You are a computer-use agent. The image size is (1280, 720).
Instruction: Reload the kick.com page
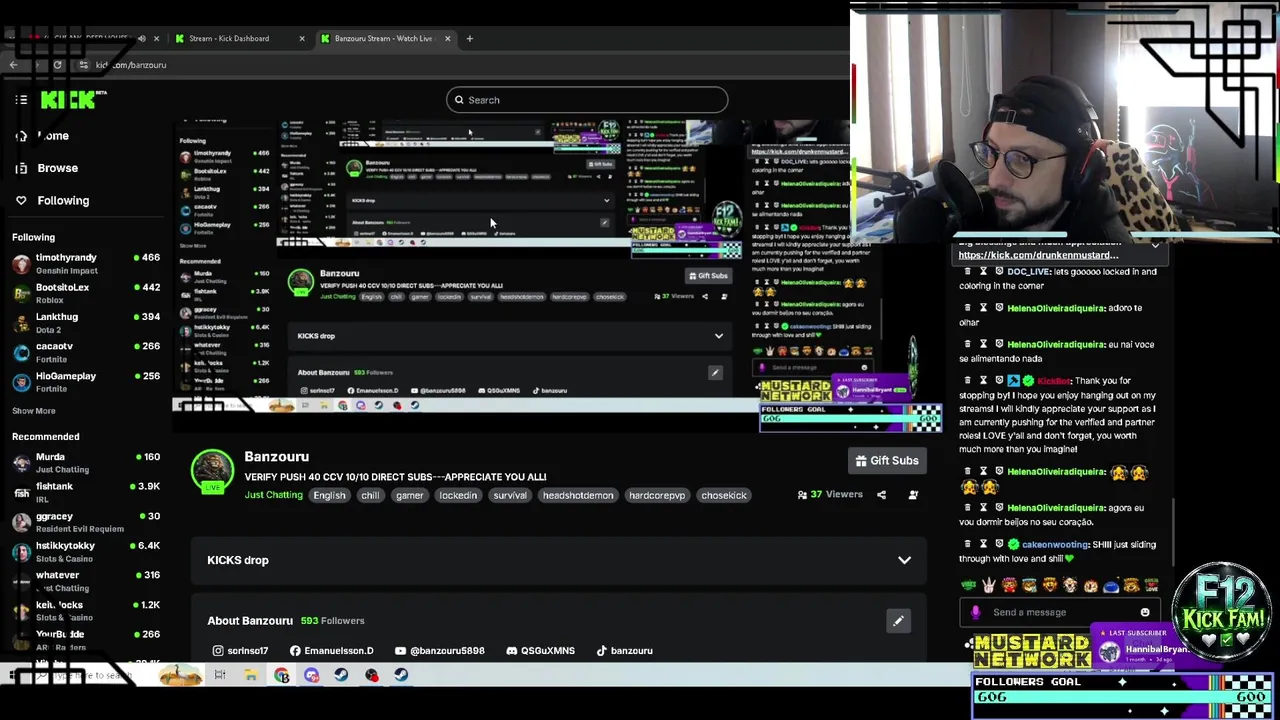58,65
